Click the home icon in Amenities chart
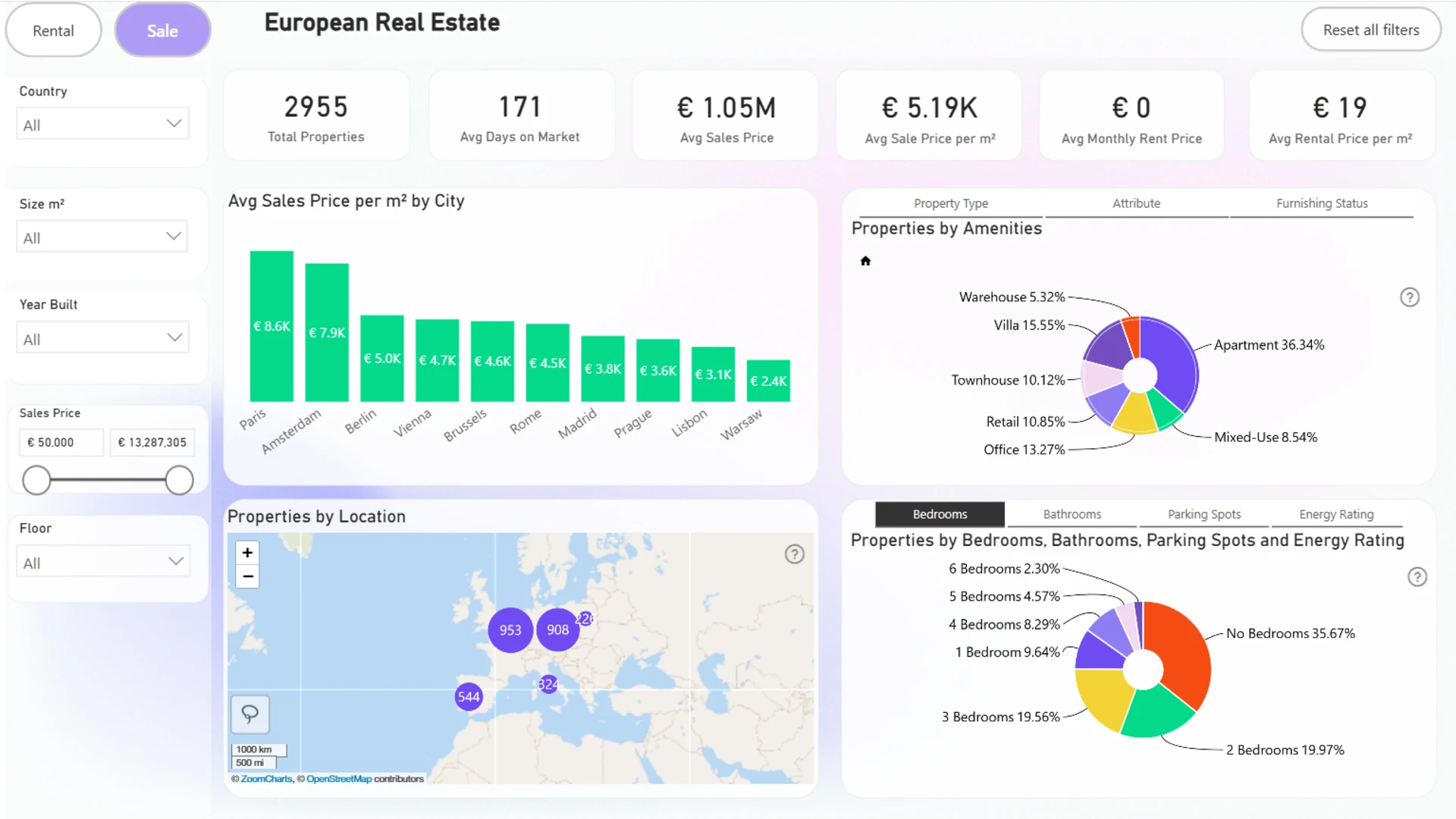 [865, 261]
